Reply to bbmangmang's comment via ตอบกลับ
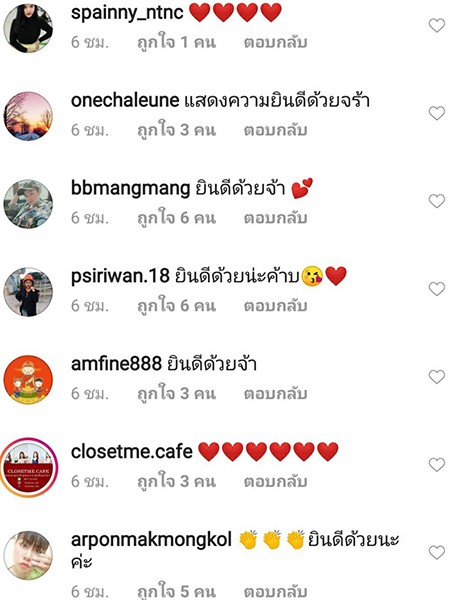The height and width of the screenshot is (600, 457). [x=276, y=218]
